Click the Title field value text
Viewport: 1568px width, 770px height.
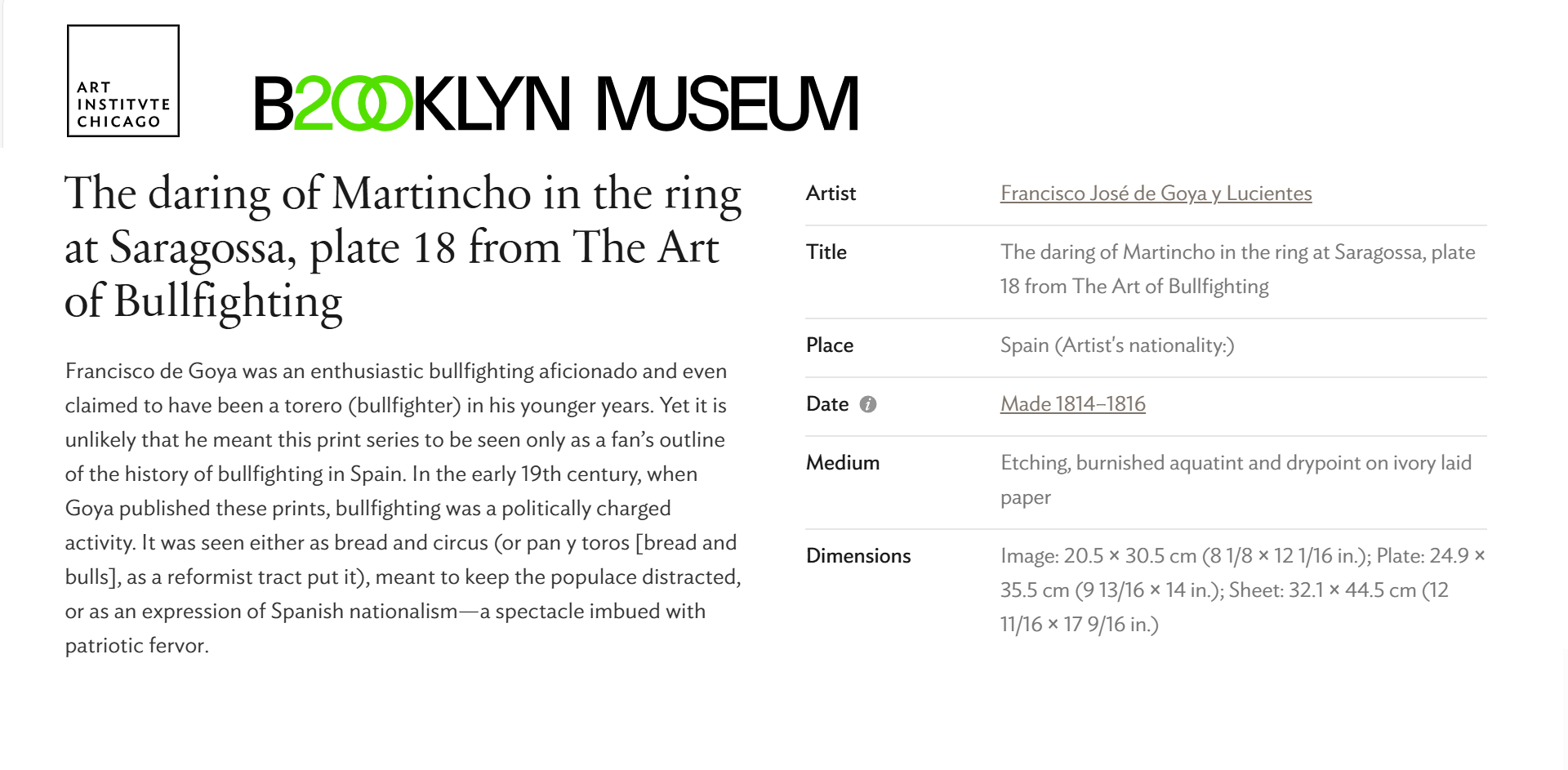(1237, 269)
